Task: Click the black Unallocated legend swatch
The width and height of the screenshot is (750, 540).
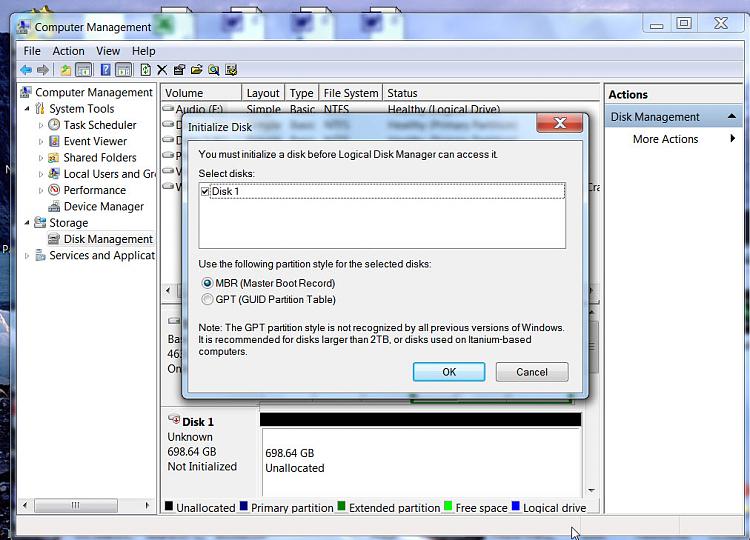Action: point(169,506)
